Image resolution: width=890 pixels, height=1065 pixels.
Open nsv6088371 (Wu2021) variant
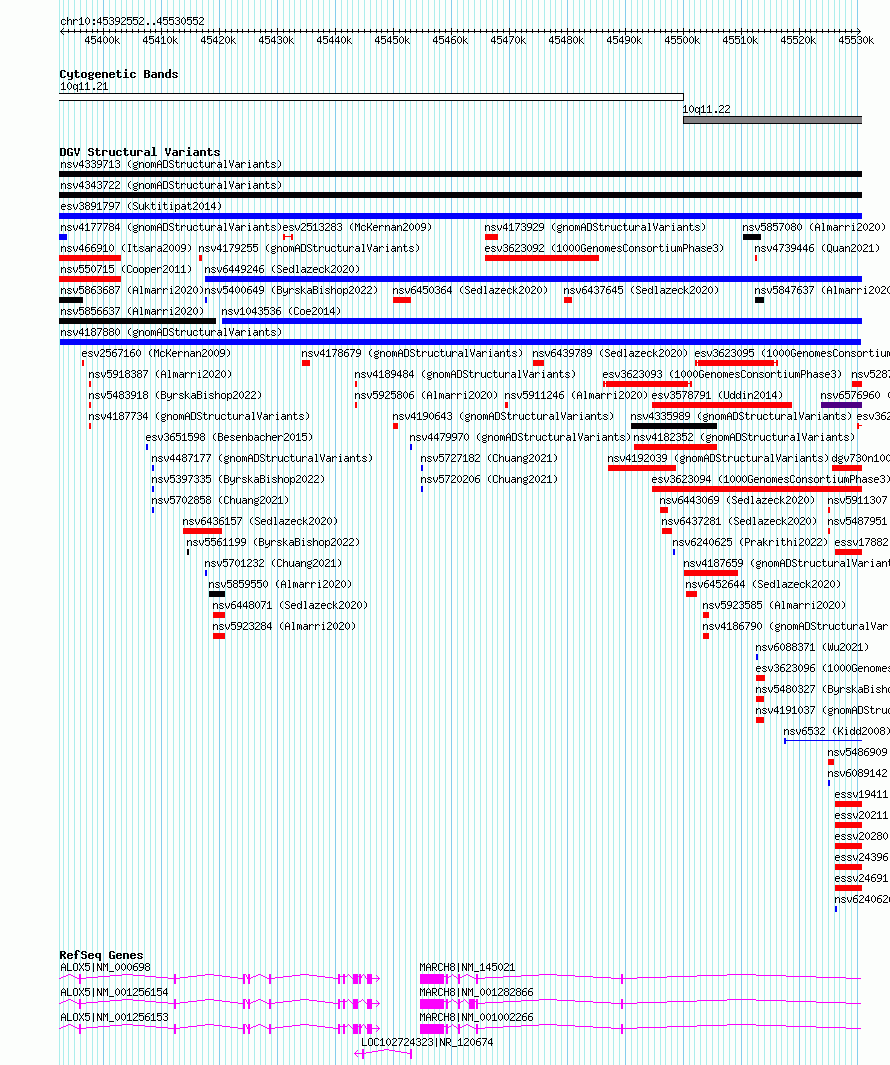812,648
